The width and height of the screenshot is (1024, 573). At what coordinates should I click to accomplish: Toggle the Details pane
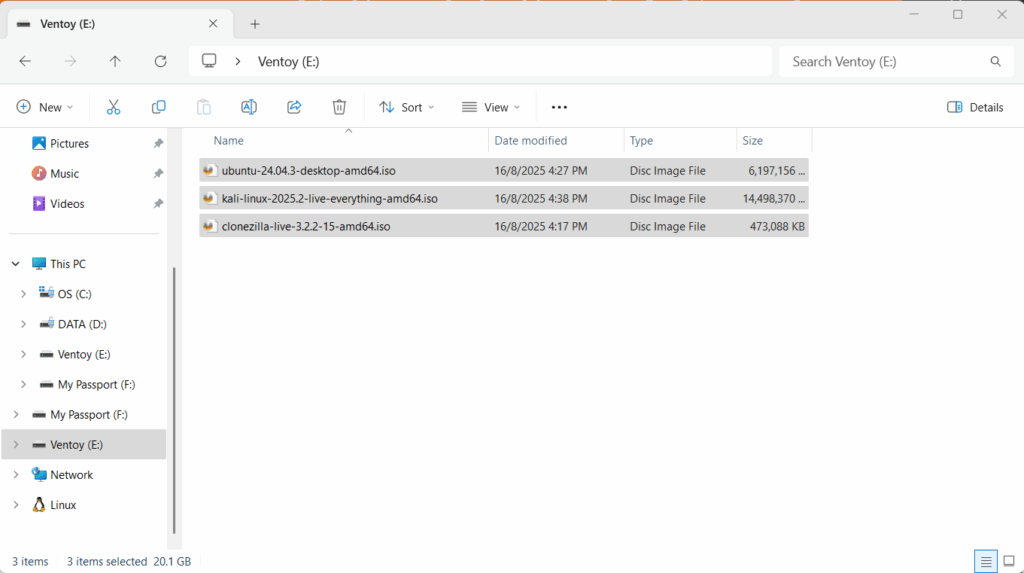[x=975, y=107]
